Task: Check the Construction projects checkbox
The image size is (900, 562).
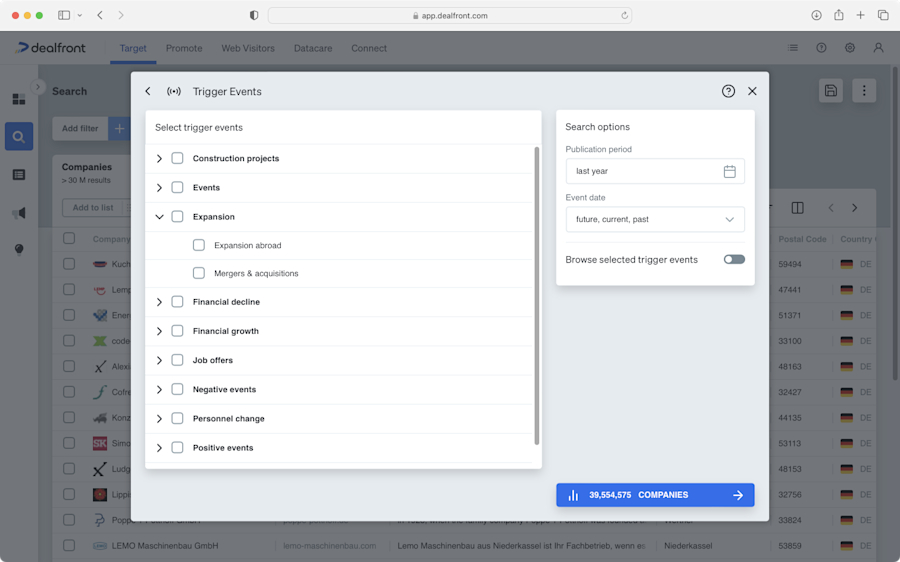Action: click(x=177, y=158)
